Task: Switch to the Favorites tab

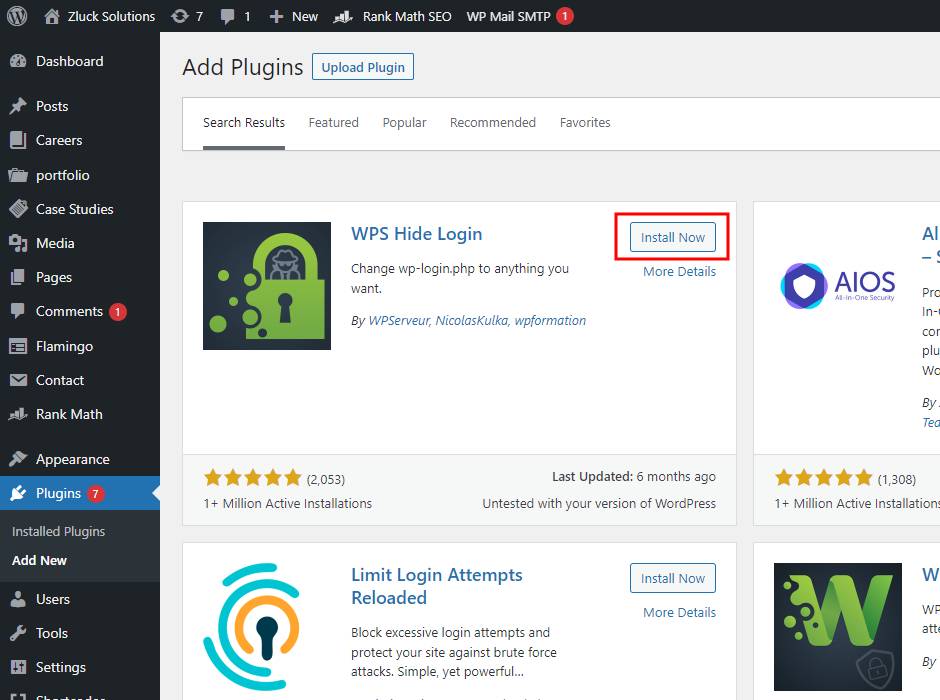Action: click(585, 122)
